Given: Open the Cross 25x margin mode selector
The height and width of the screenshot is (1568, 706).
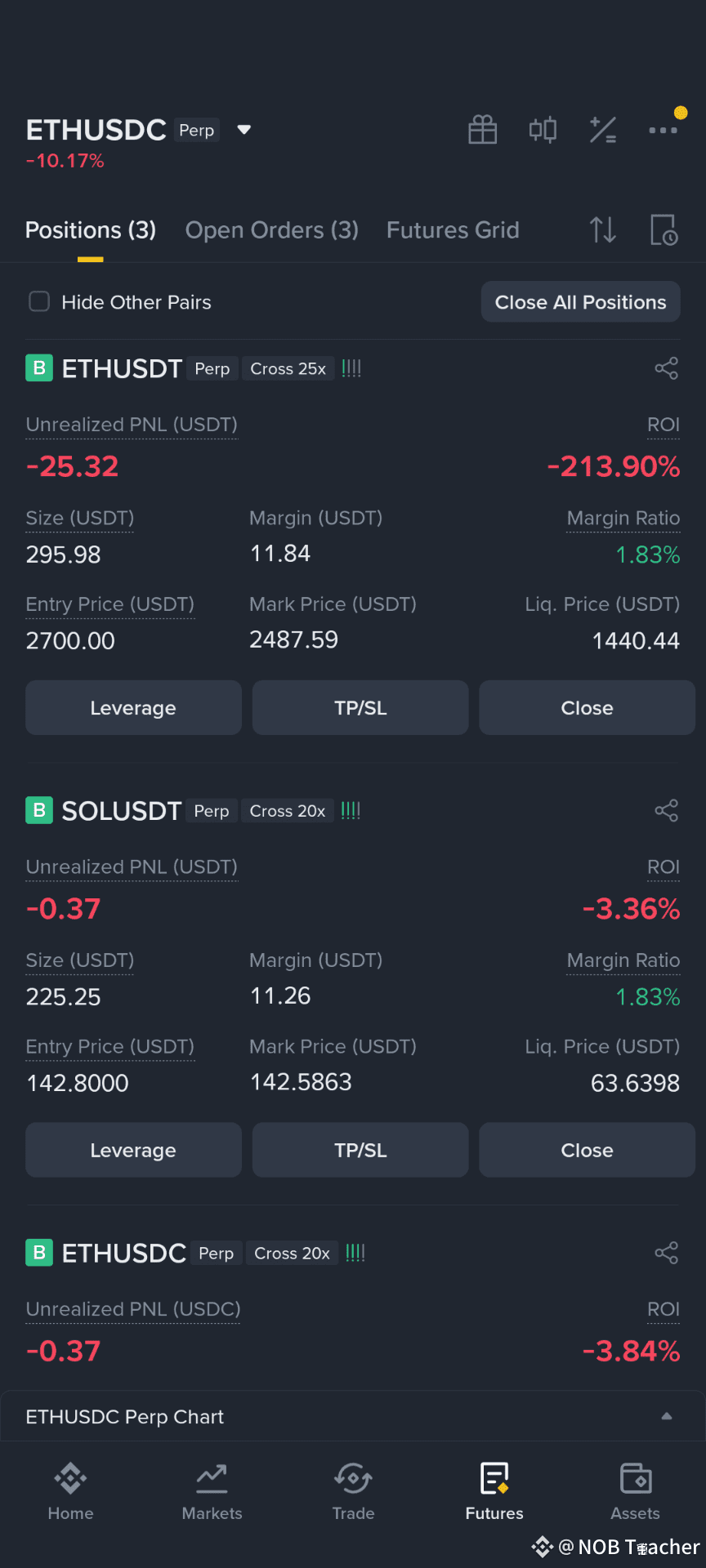Looking at the screenshot, I should (288, 369).
